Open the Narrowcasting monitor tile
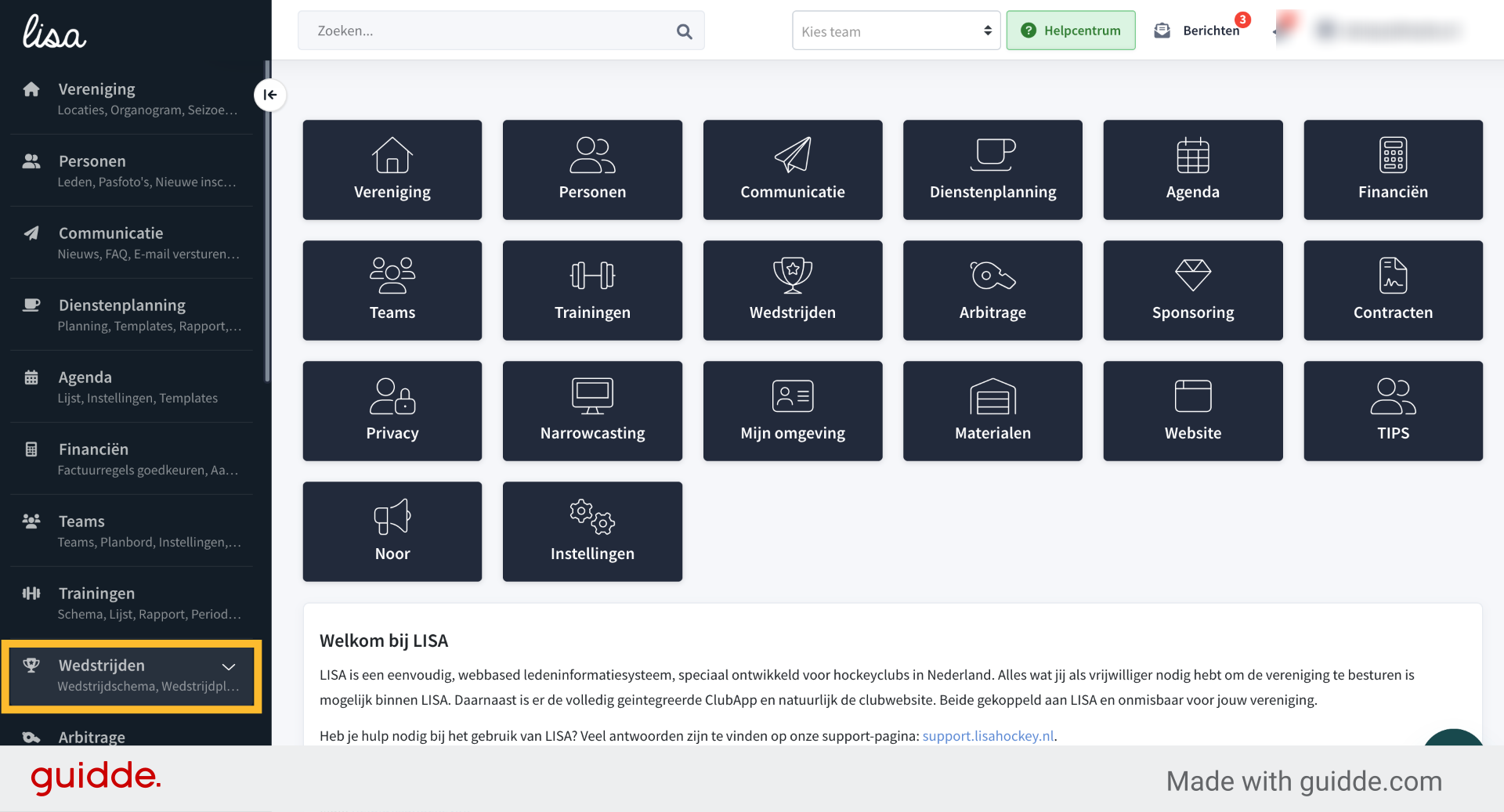 (592, 411)
